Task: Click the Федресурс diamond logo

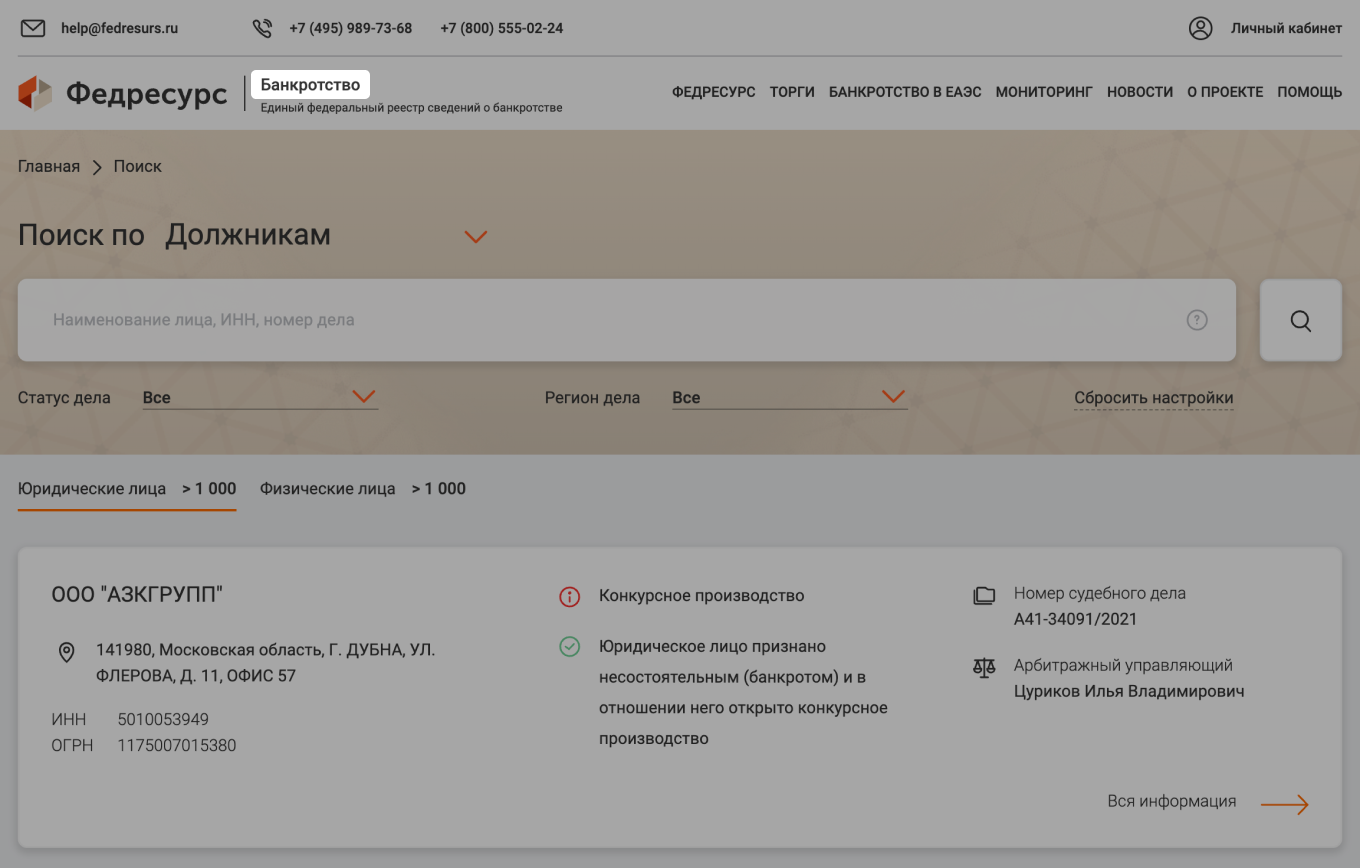Action: point(34,93)
